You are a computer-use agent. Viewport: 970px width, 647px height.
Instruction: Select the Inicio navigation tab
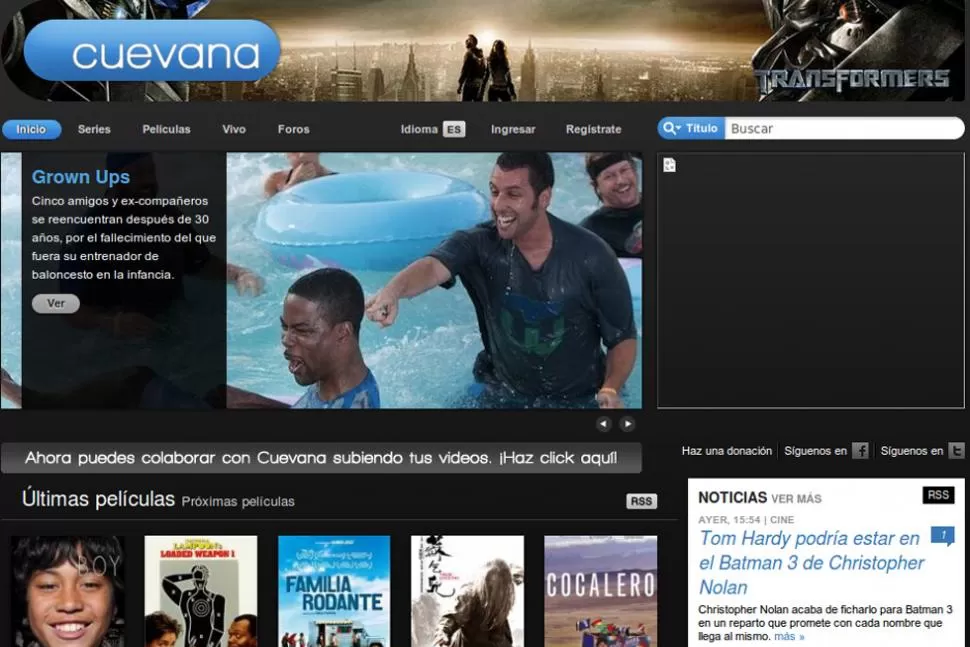(31, 129)
